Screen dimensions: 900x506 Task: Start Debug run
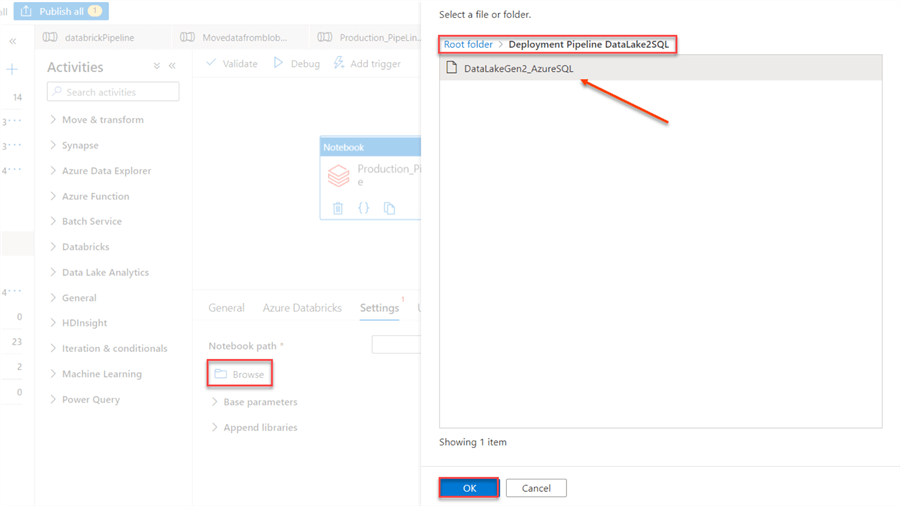coord(297,63)
